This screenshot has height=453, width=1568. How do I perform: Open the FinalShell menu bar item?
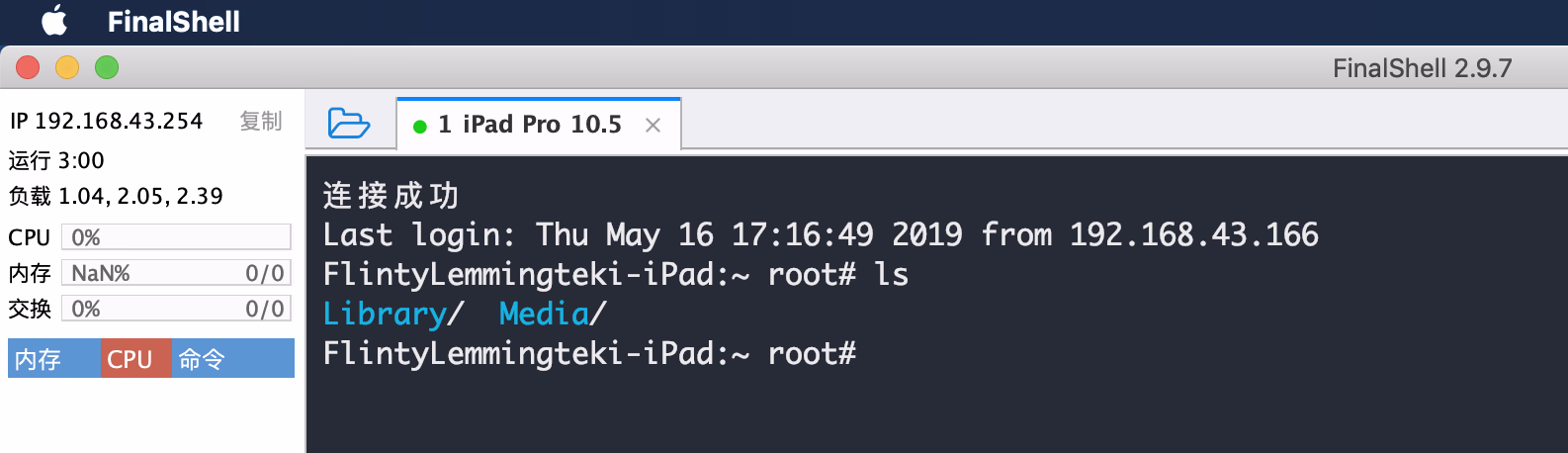coord(173,22)
